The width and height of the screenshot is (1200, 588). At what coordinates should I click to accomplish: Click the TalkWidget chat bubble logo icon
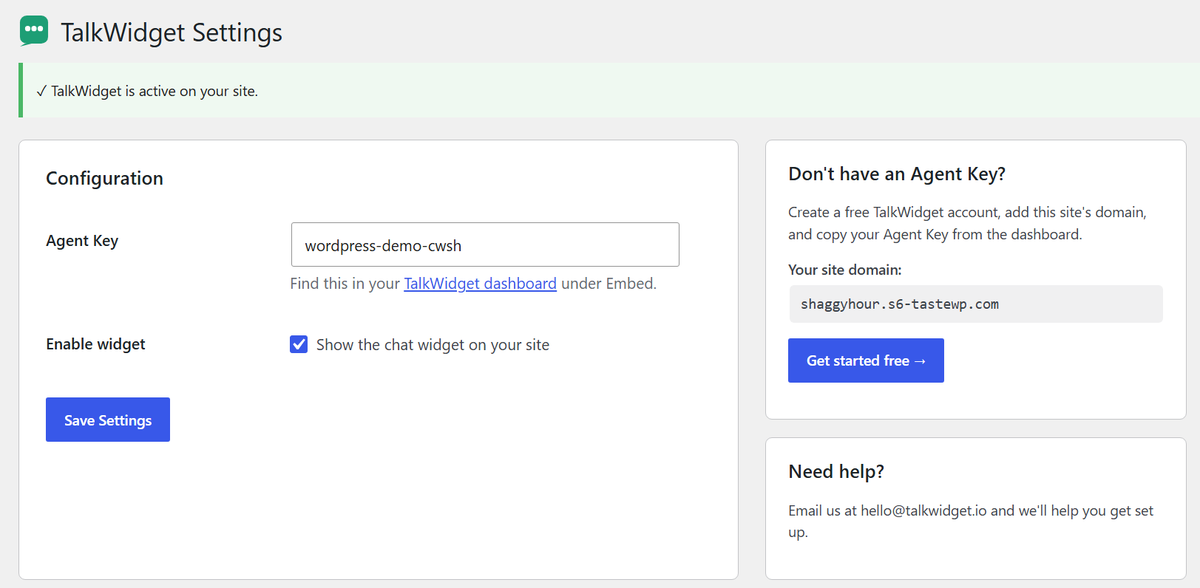pos(34,31)
